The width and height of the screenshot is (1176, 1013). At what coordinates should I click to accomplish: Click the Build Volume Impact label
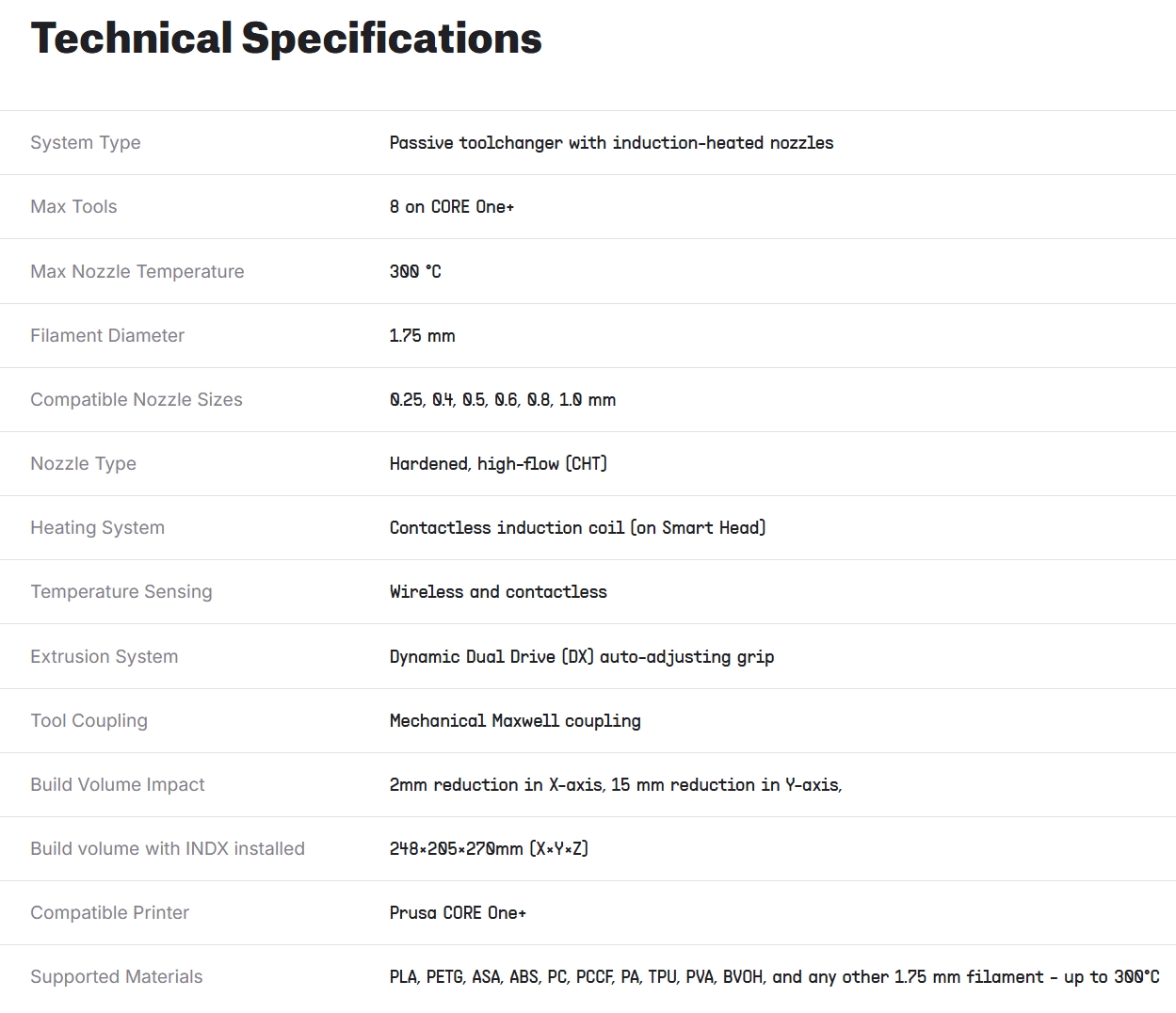[x=118, y=785]
